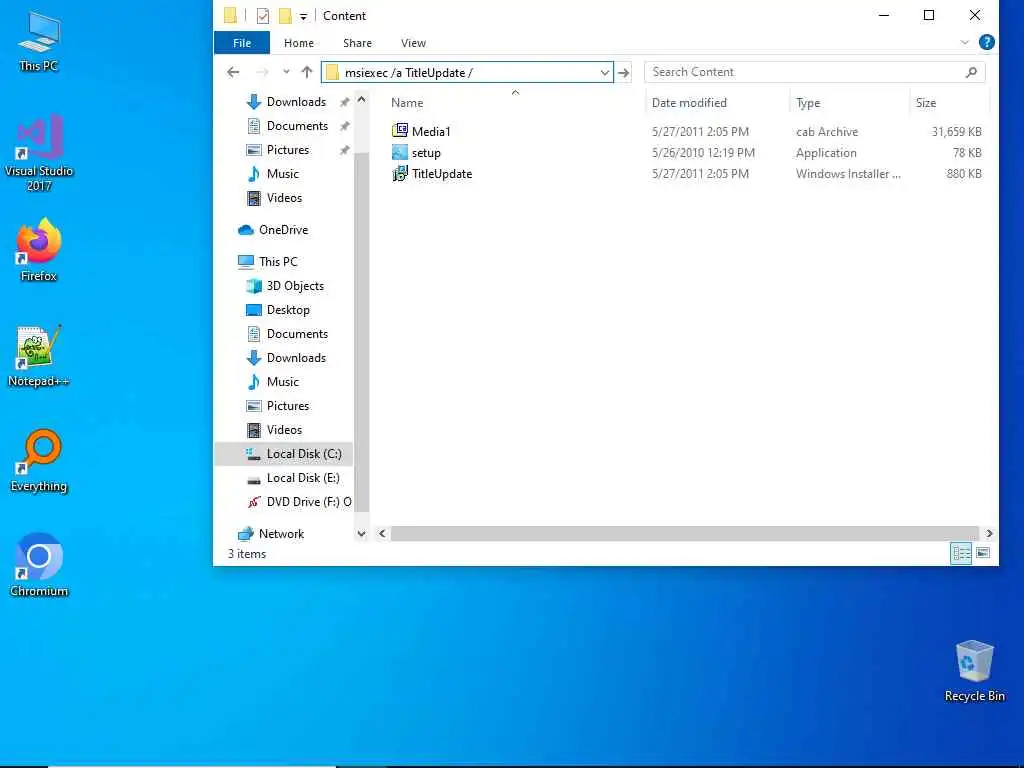Open Visual Studio 2017 desktop shortcut
This screenshot has width=1024, height=768.
point(39,152)
